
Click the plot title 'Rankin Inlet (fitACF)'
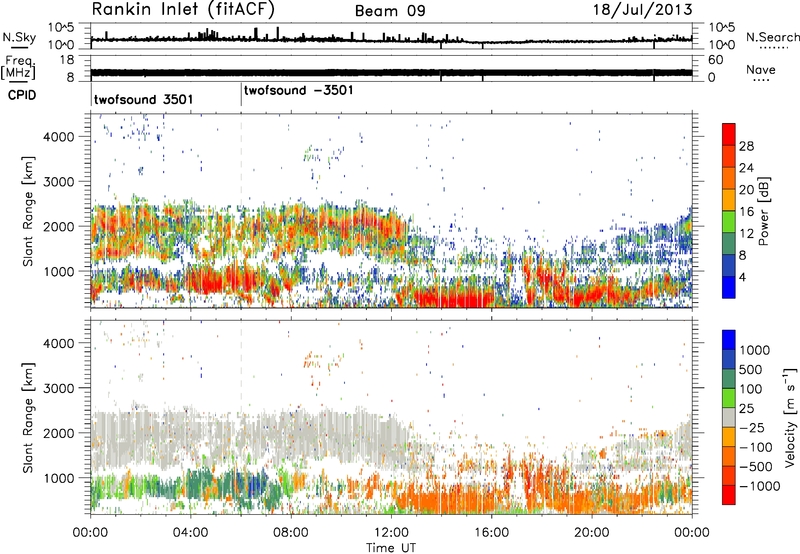pyautogui.click(x=183, y=9)
